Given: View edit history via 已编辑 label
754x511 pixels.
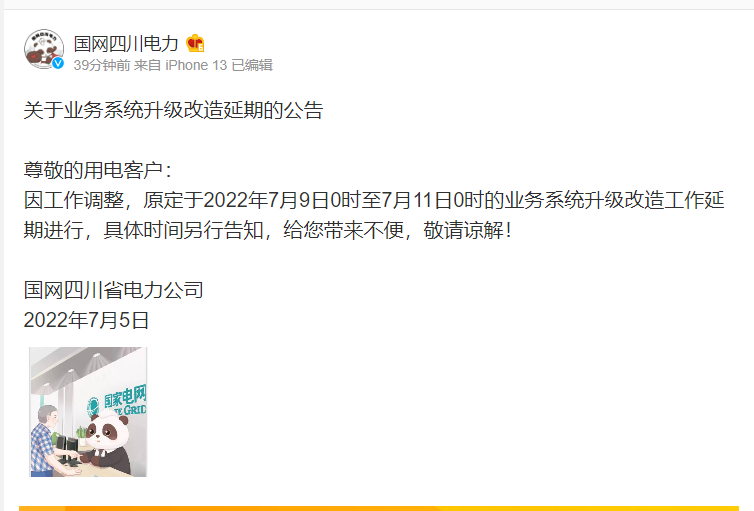Looking at the screenshot, I should pyautogui.click(x=252, y=65).
